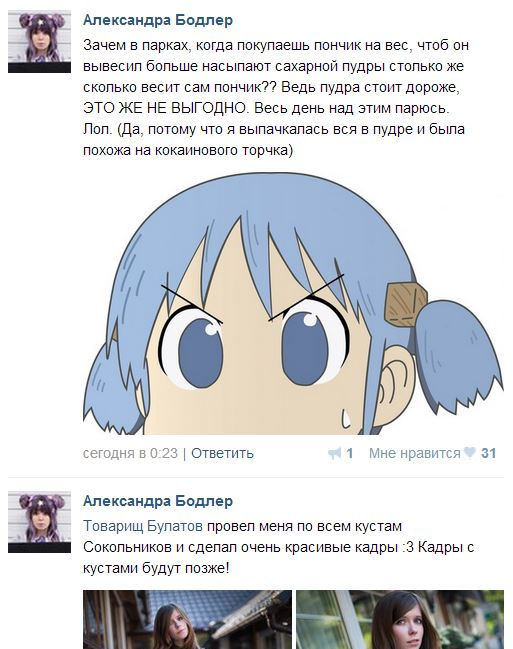The image size is (513, 649).
Task: Click the share megaphone icon on first post
Action: click(x=334, y=454)
